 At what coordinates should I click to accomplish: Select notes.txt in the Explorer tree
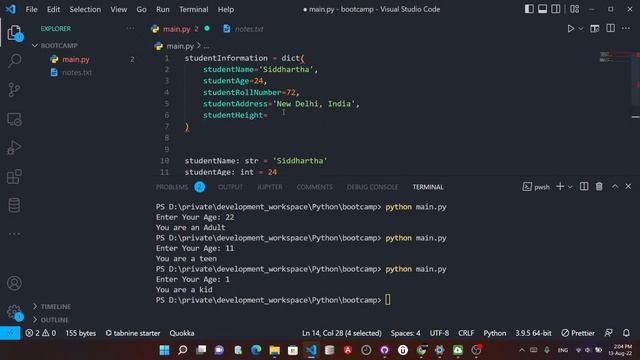77,73
